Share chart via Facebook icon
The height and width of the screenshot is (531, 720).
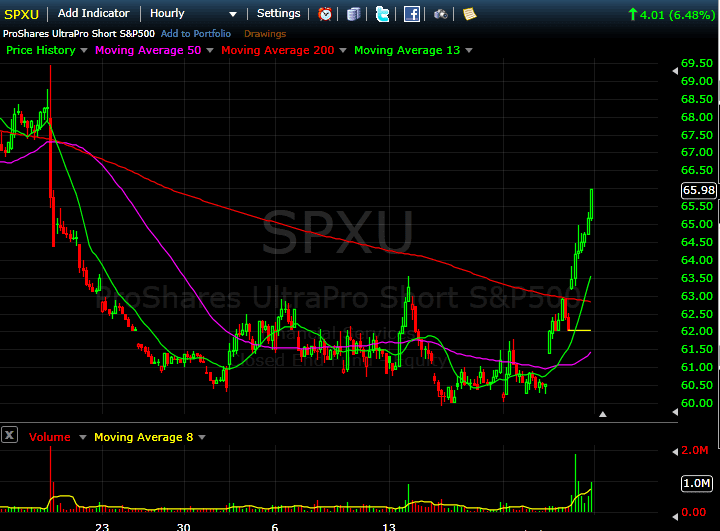tap(412, 14)
